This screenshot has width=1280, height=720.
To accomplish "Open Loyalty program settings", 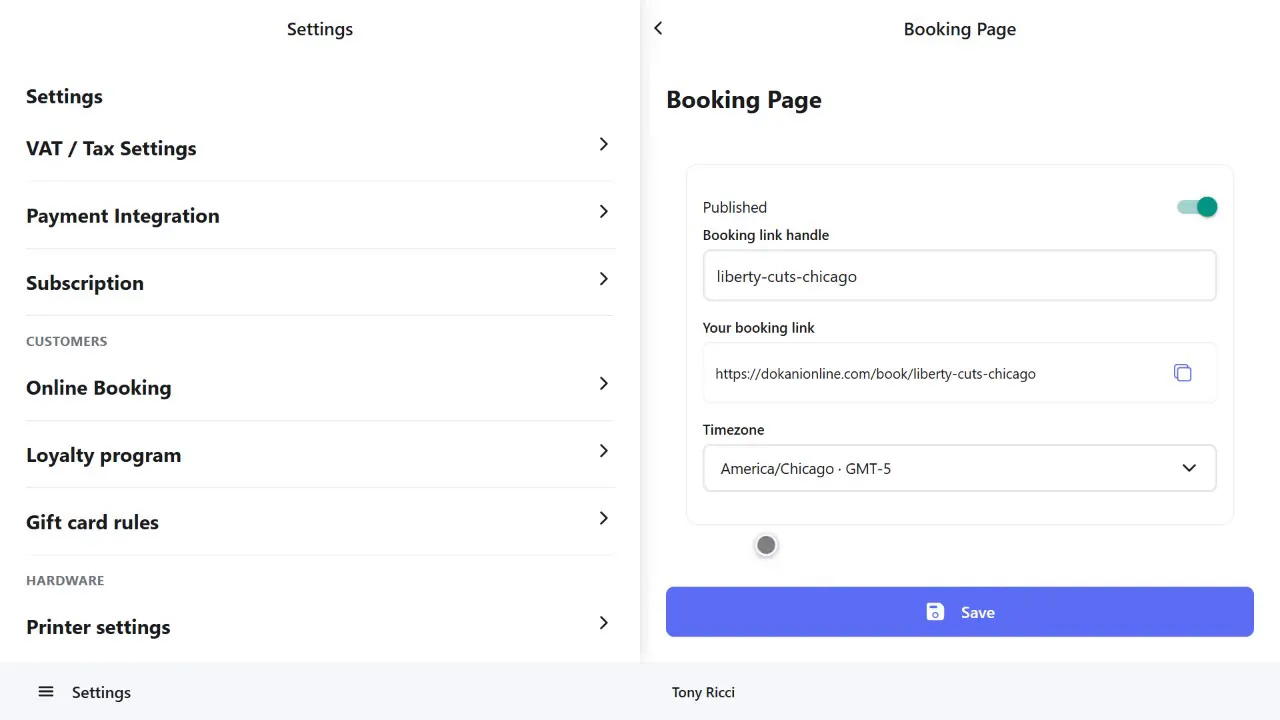I will 319,454.
